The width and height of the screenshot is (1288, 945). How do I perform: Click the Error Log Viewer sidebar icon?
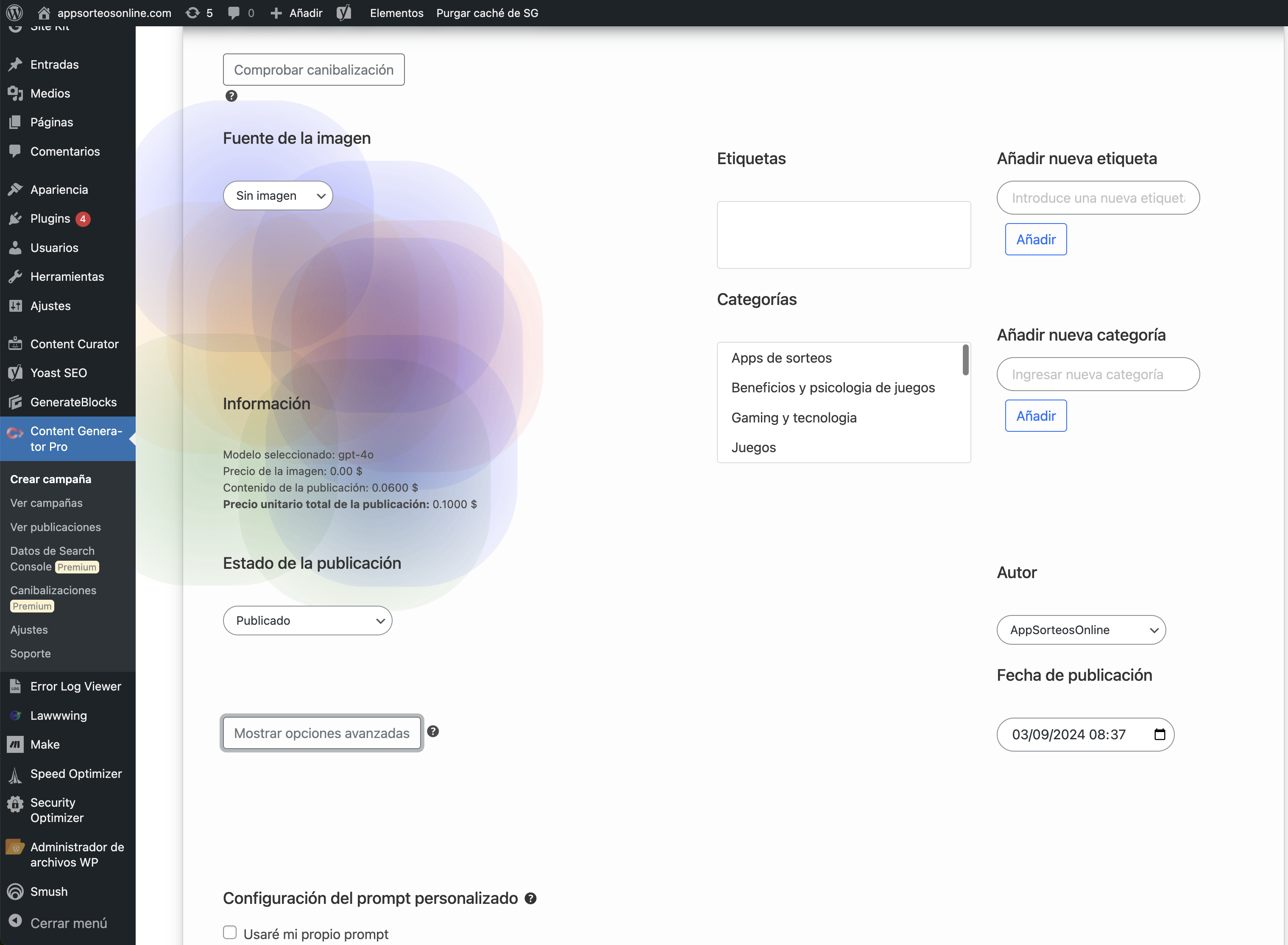pos(15,686)
